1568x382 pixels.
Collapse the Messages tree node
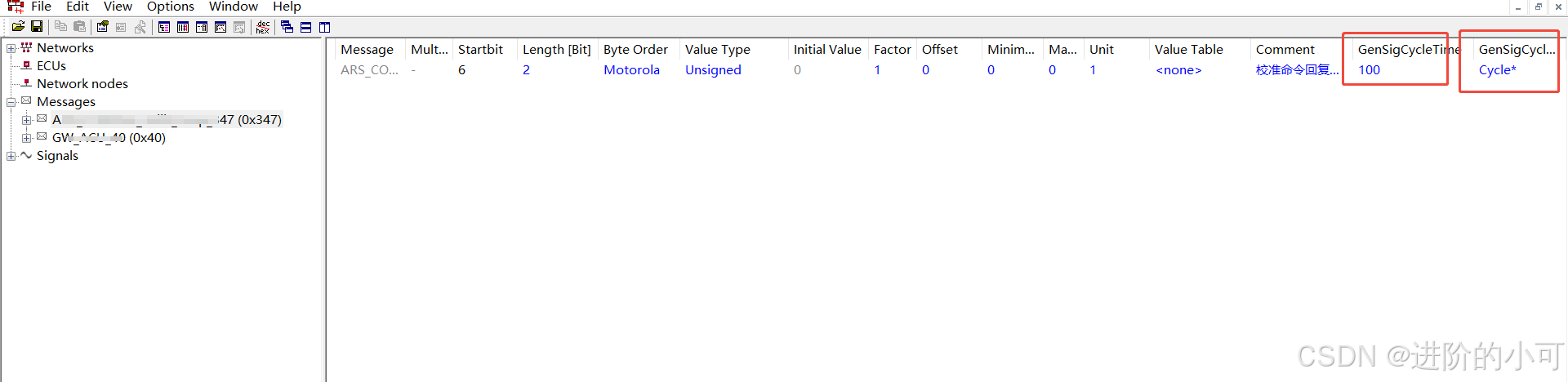point(11,102)
